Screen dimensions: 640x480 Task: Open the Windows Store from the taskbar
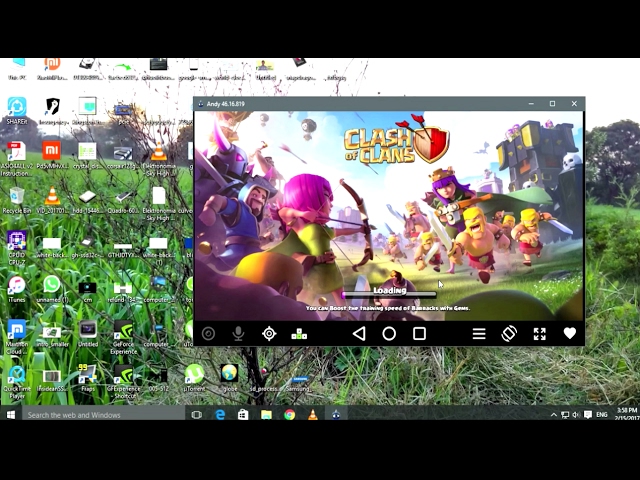(243, 415)
